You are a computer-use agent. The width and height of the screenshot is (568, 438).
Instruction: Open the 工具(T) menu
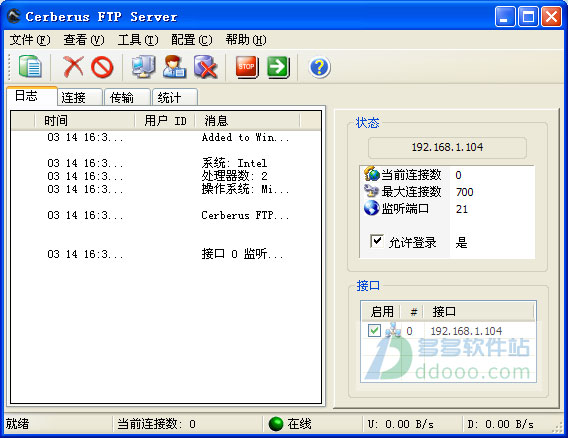click(138, 39)
